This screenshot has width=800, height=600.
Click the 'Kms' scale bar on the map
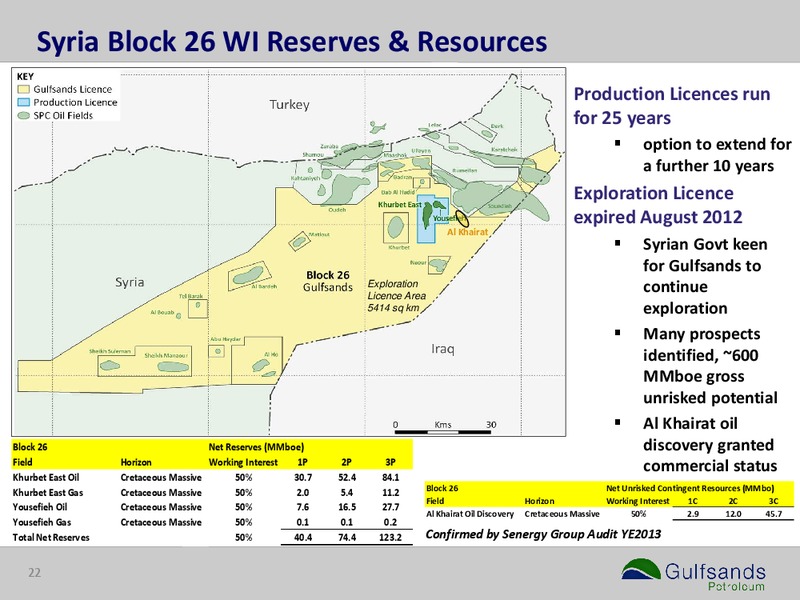443,428
